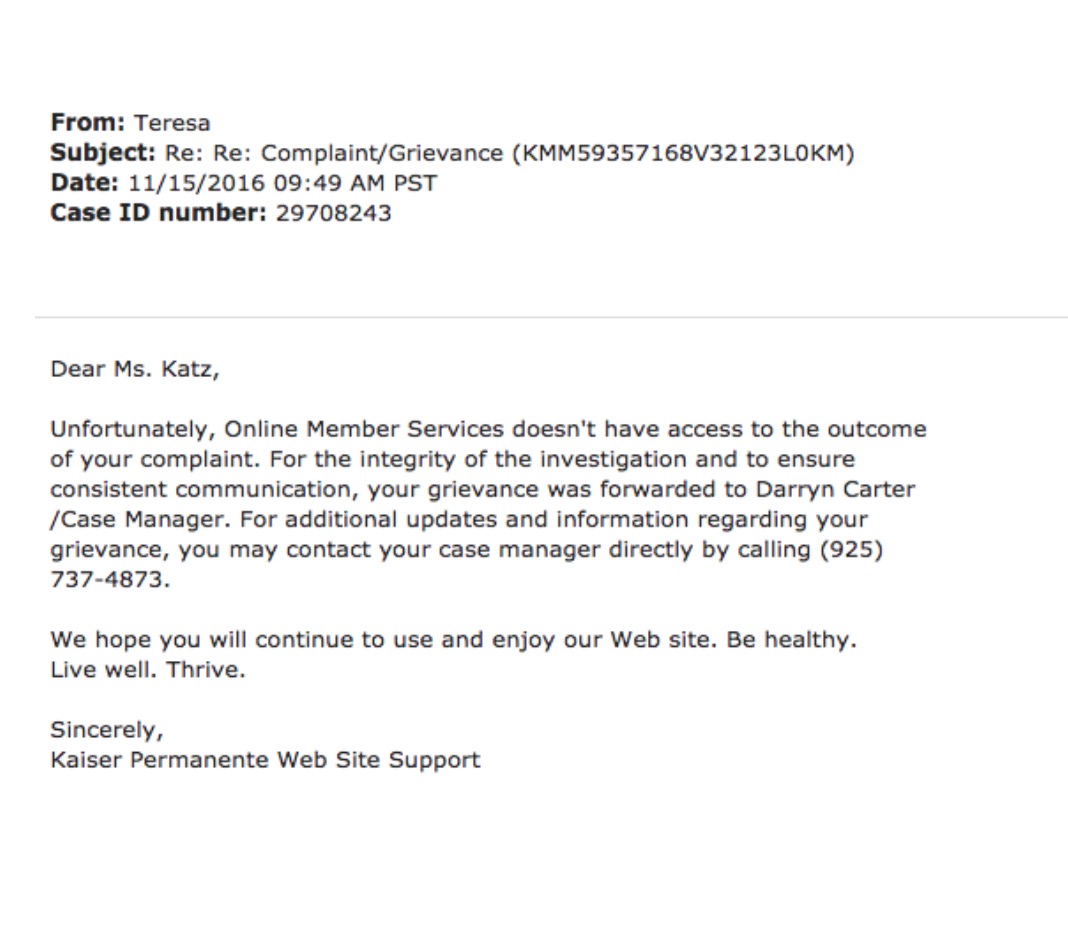Select the Subject line text Complaint/Grievance
This screenshot has width=1068, height=926.
382,154
